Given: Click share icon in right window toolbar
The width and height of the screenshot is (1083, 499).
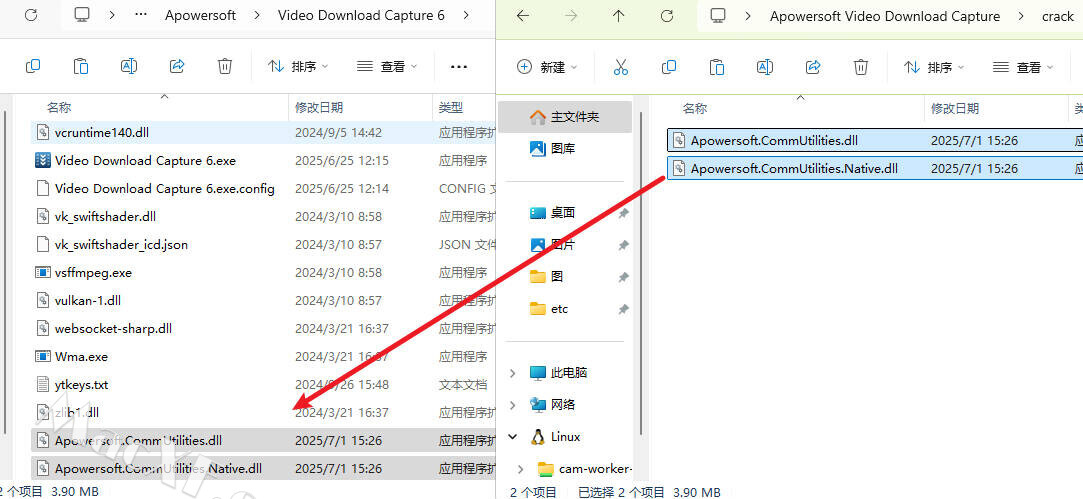Looking at the screenshot, I should tap(813, 67).
